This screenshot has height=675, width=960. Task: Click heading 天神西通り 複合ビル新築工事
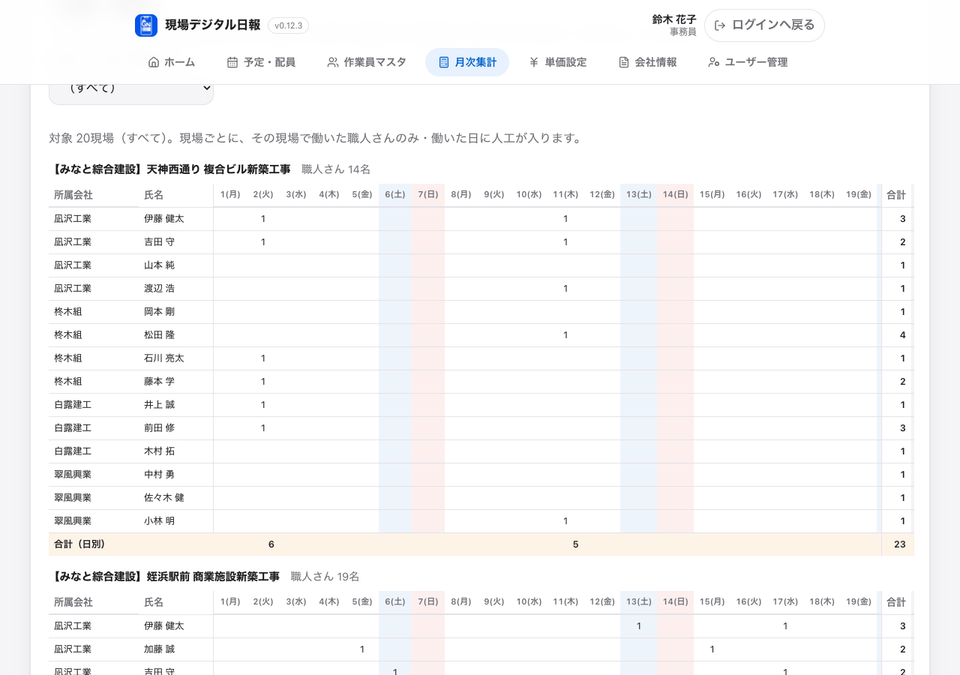click(219, 169)
